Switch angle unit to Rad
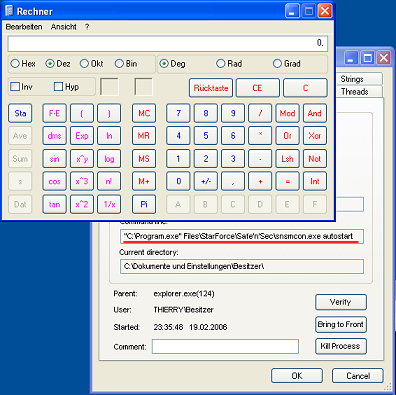396x395 pixels. 220,64
